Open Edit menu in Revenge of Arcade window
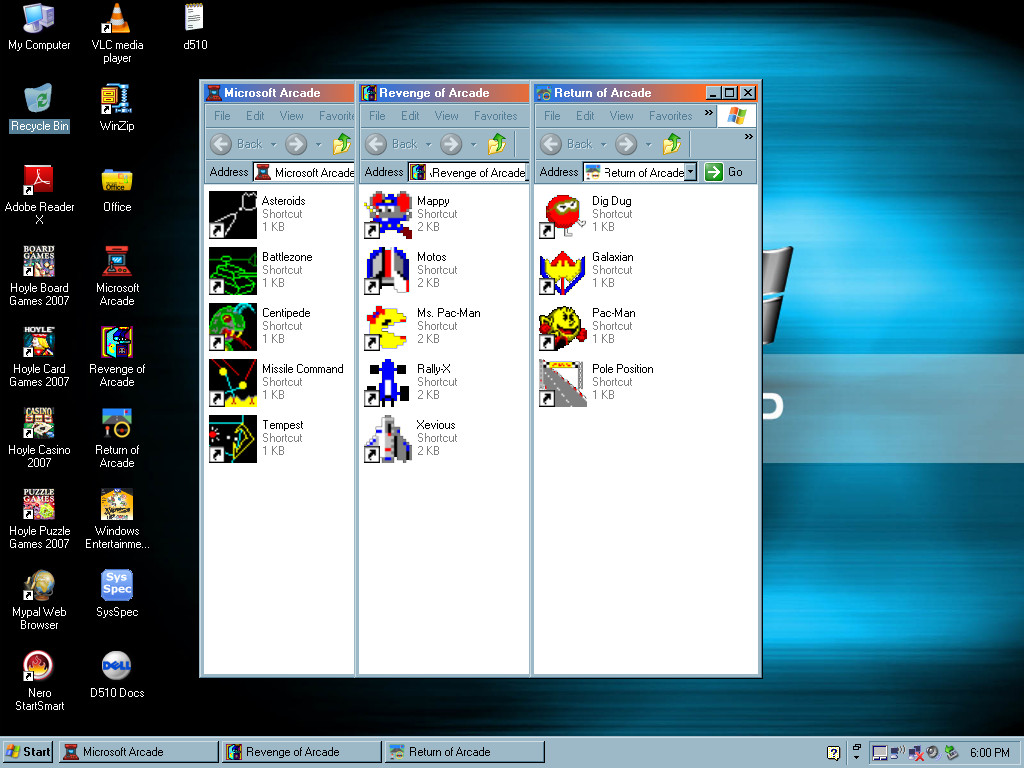1024x768 pixels. tap(410, 116)
